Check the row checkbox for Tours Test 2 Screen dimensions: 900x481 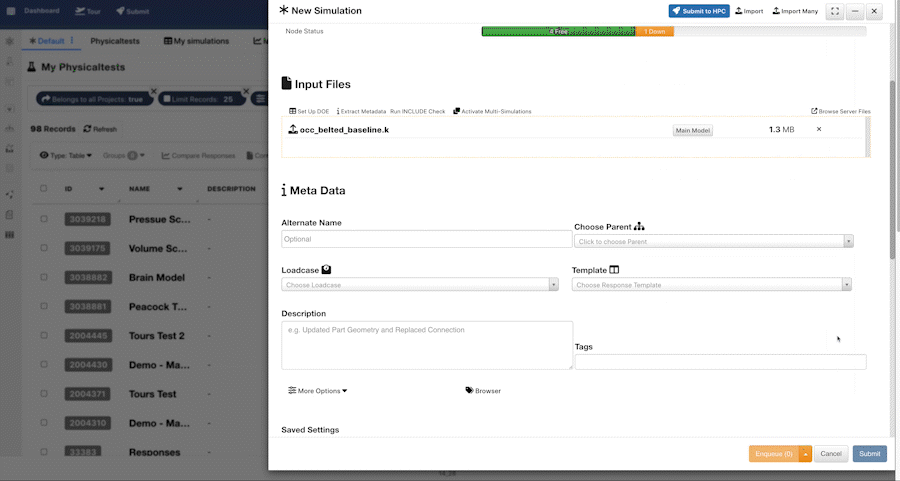pos(44,335)
